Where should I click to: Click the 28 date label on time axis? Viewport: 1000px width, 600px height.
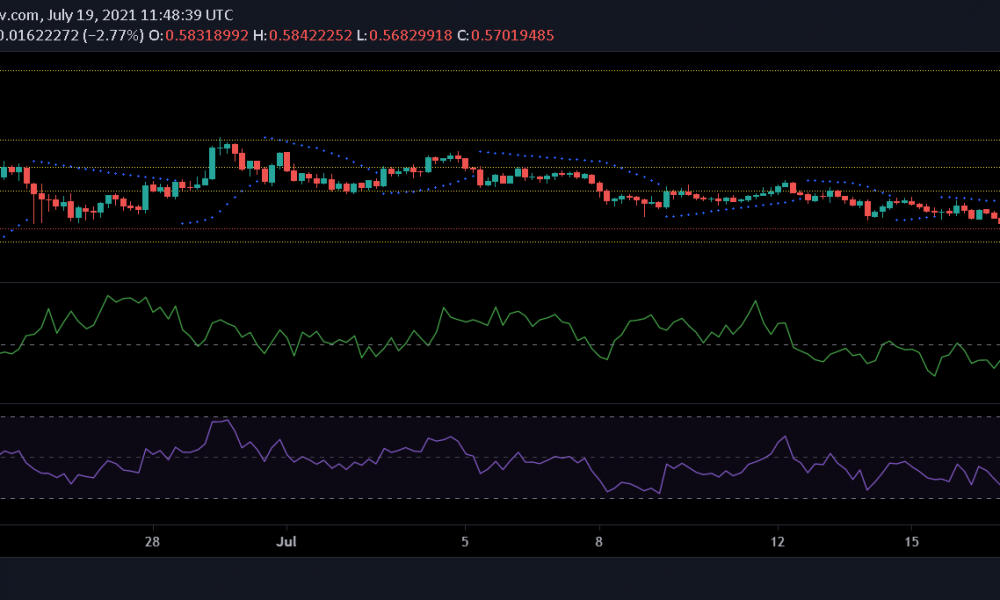point(152,542)
